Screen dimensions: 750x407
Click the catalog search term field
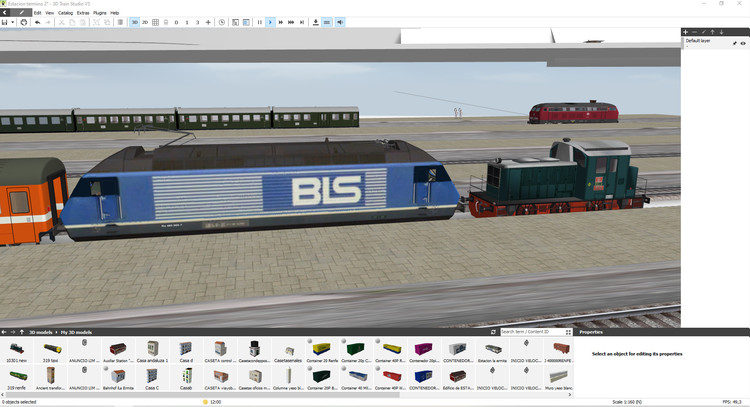[x=532, y=332]
